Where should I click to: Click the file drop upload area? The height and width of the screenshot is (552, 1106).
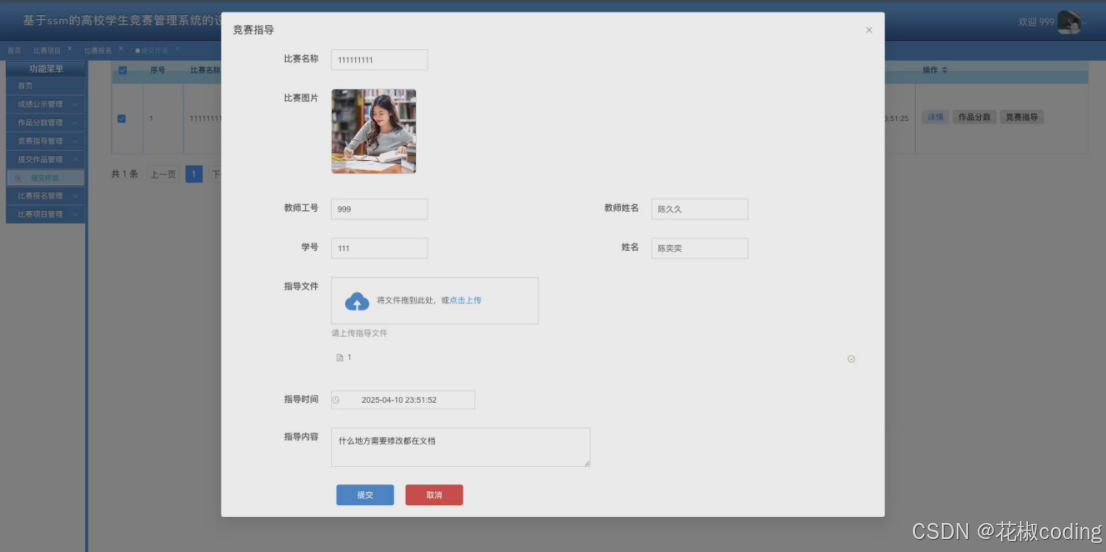pyautogui.click(x=434, y=300)
